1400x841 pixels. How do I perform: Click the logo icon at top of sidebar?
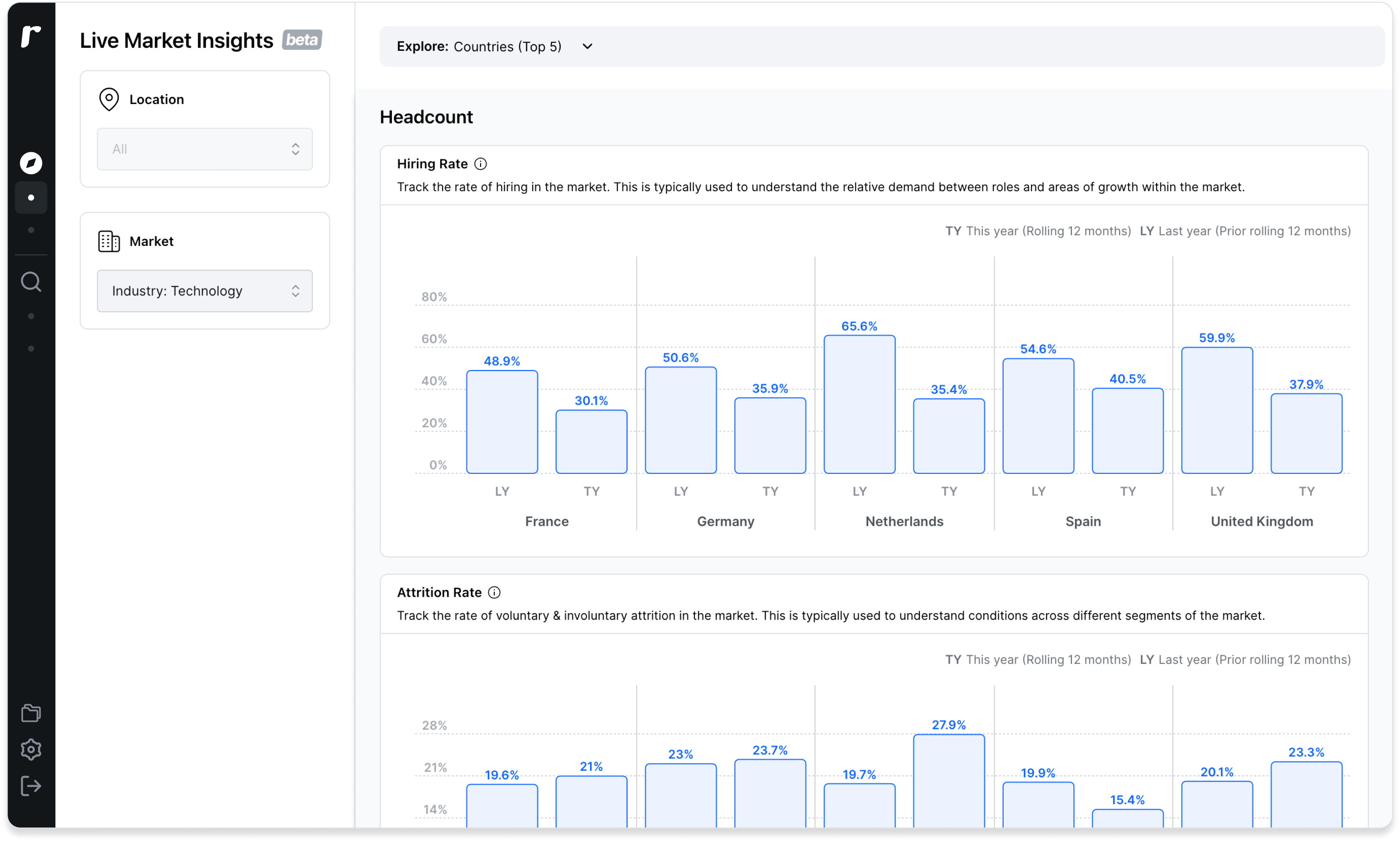click(x=30, y=36)
